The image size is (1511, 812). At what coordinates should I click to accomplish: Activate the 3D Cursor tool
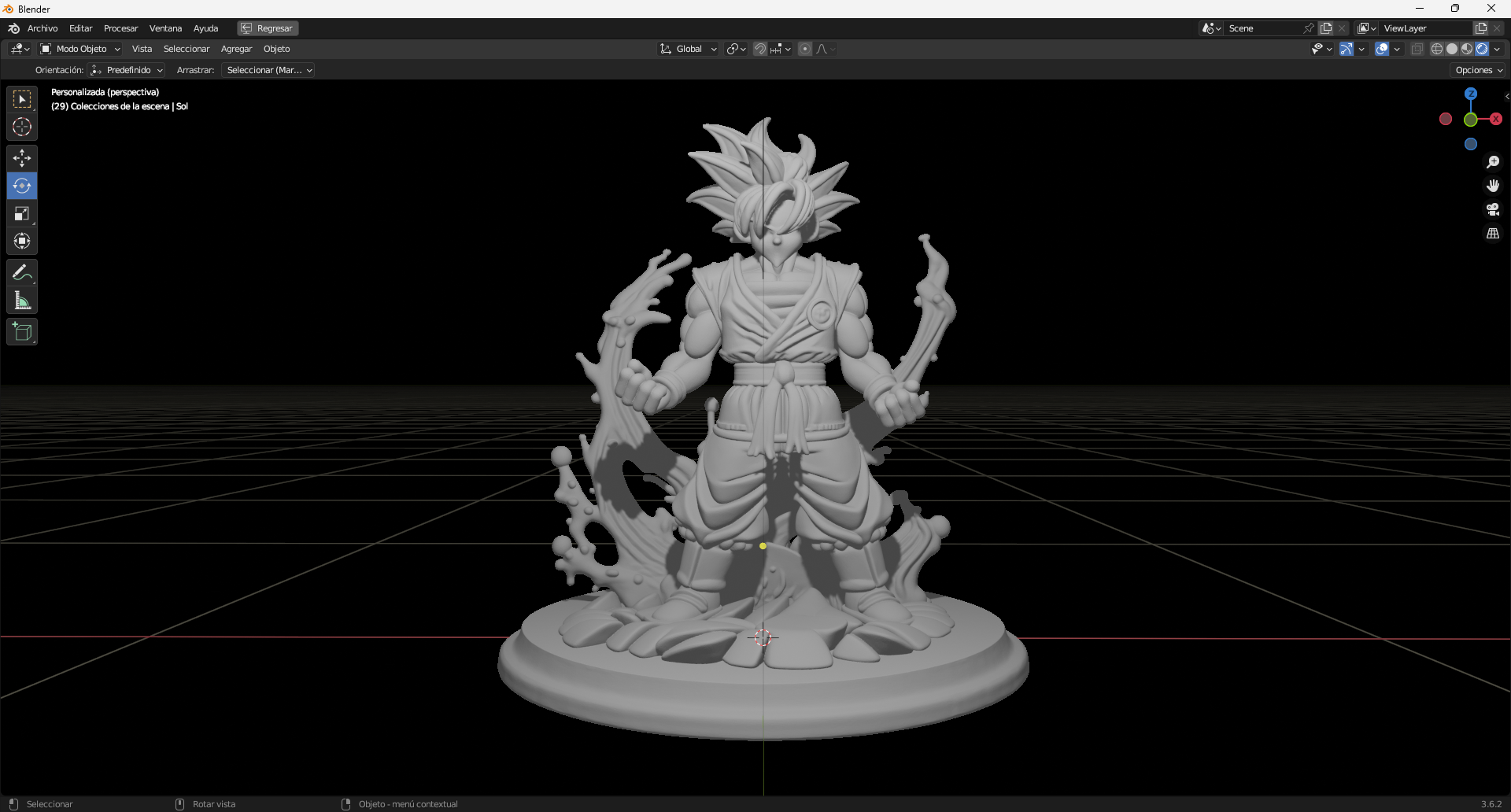(21, 126)
